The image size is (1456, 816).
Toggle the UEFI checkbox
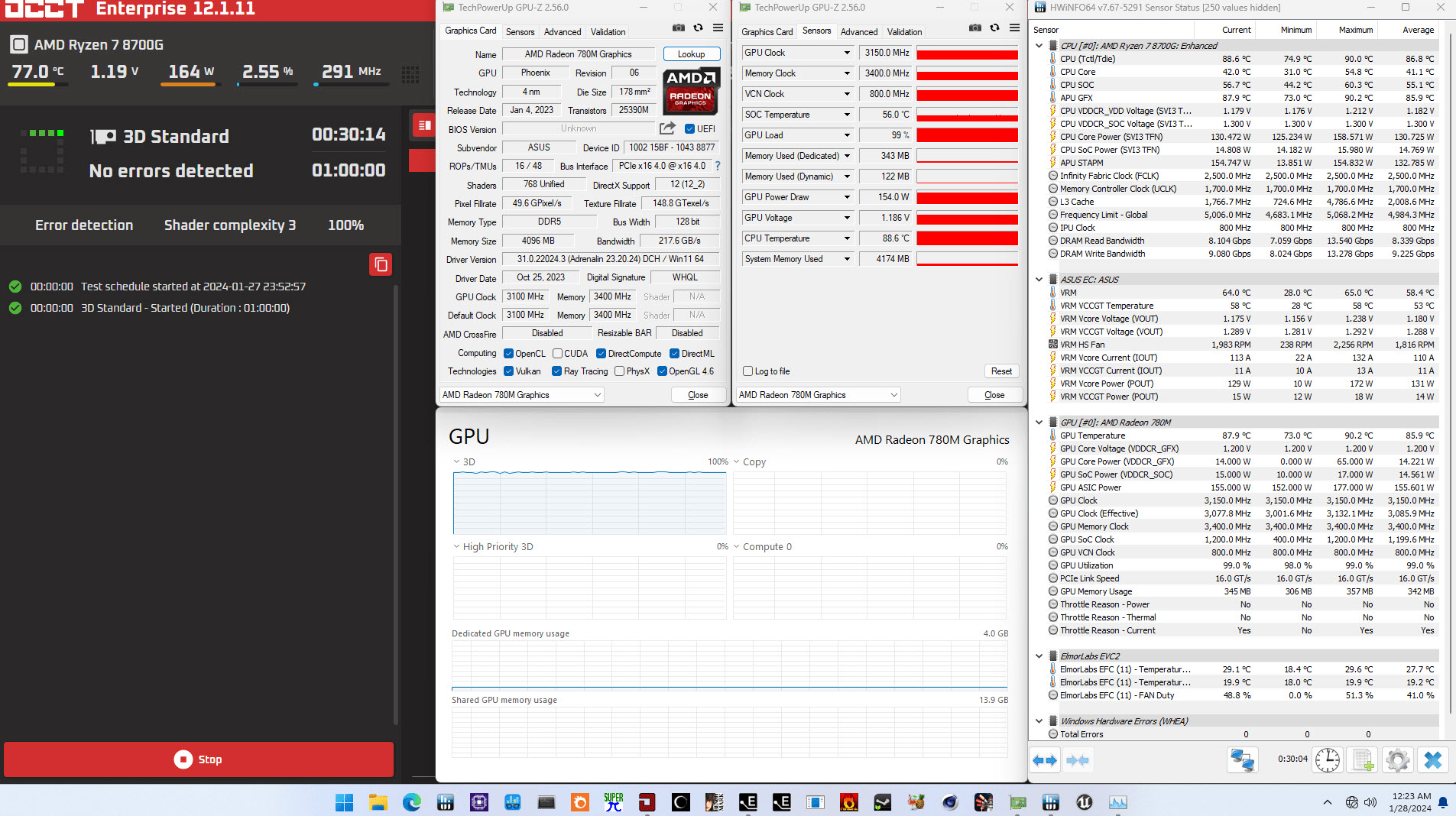[x=689, y=129]
